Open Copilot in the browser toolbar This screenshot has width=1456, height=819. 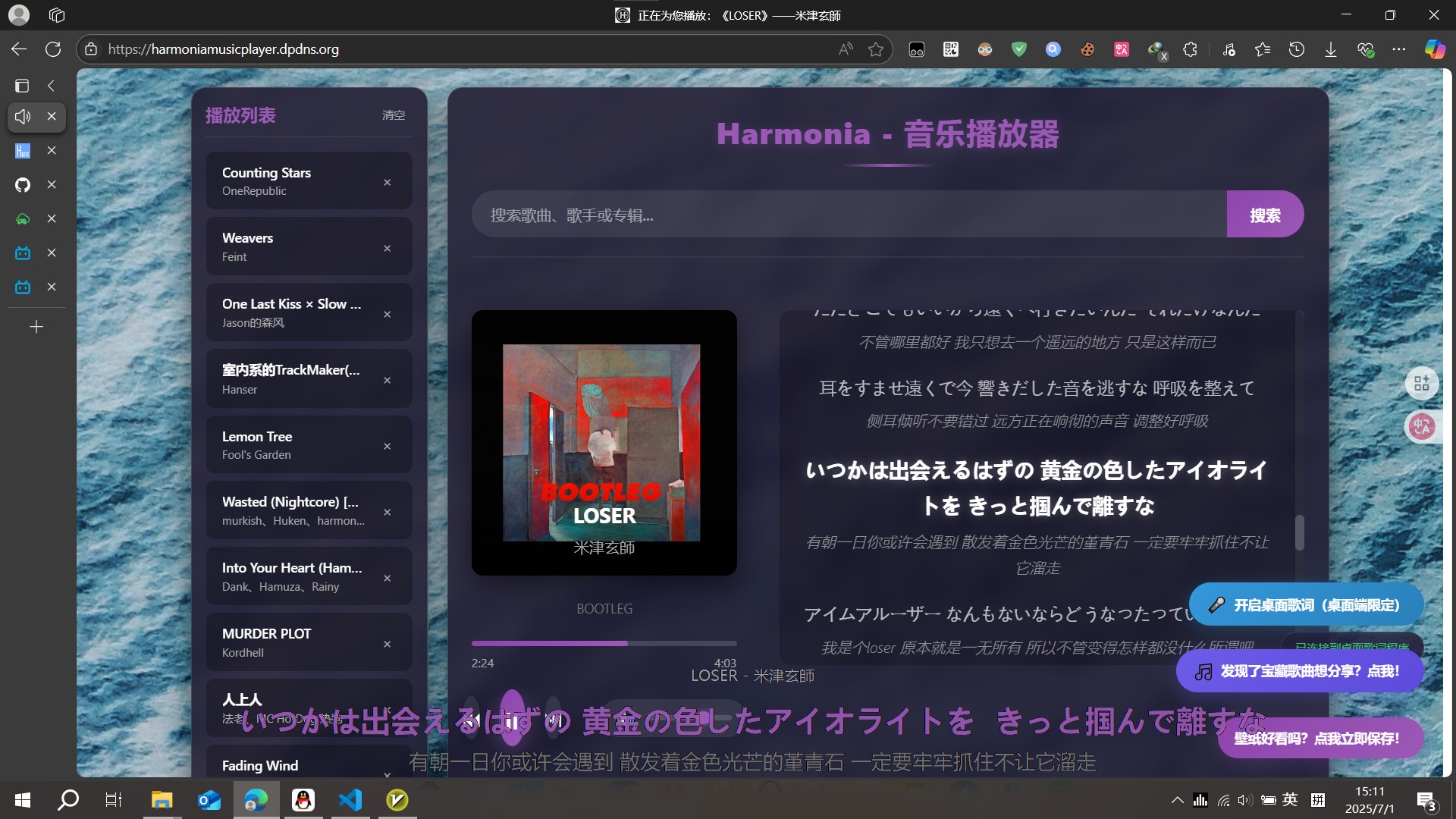coord(1435,49)
